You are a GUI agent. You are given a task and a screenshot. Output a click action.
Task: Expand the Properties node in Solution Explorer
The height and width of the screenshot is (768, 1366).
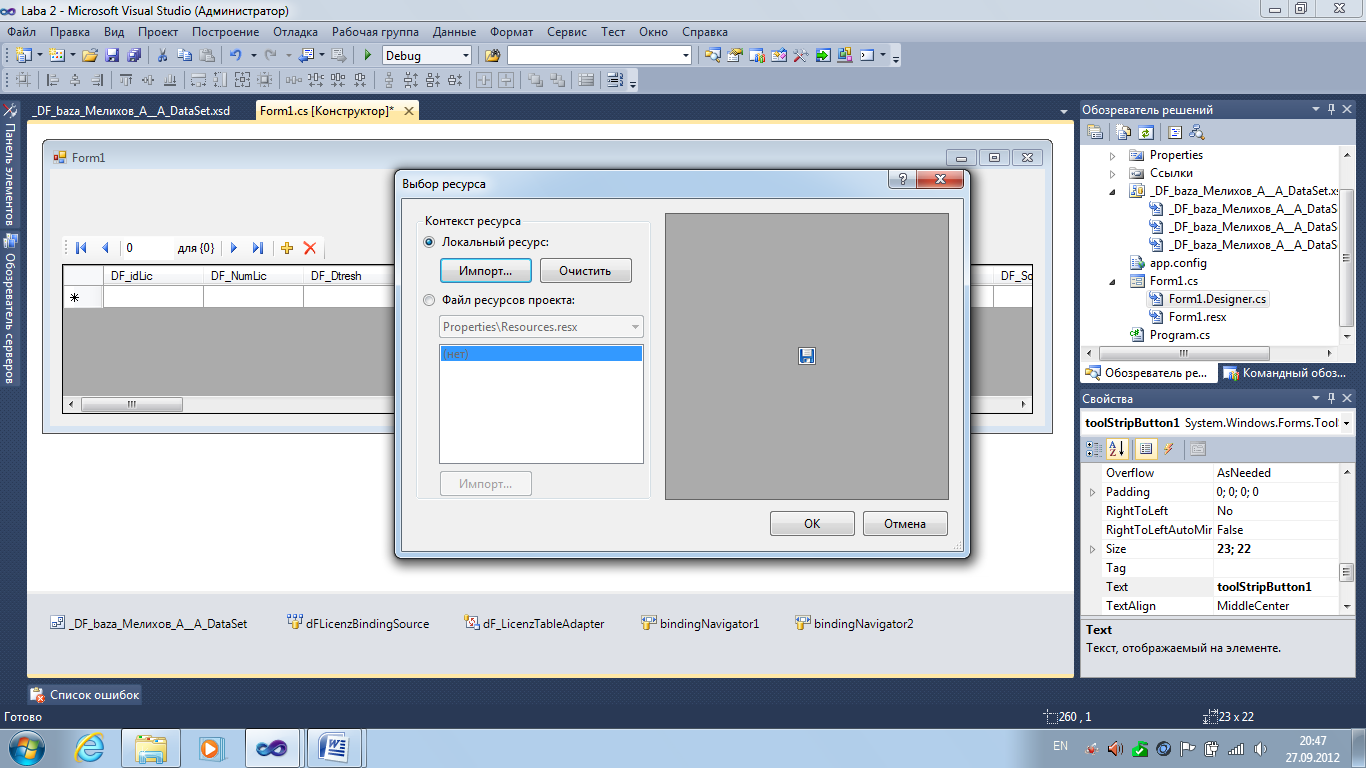click(1114, 155)
